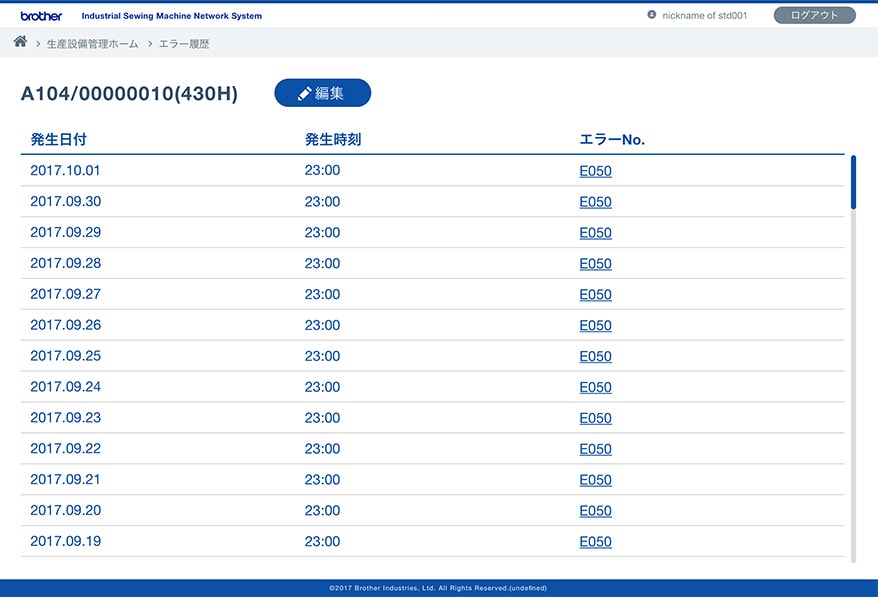Open E050 error for 2017.09.22
The width and height of the screenshot is (878, 600).
click(x=595, y=449)
